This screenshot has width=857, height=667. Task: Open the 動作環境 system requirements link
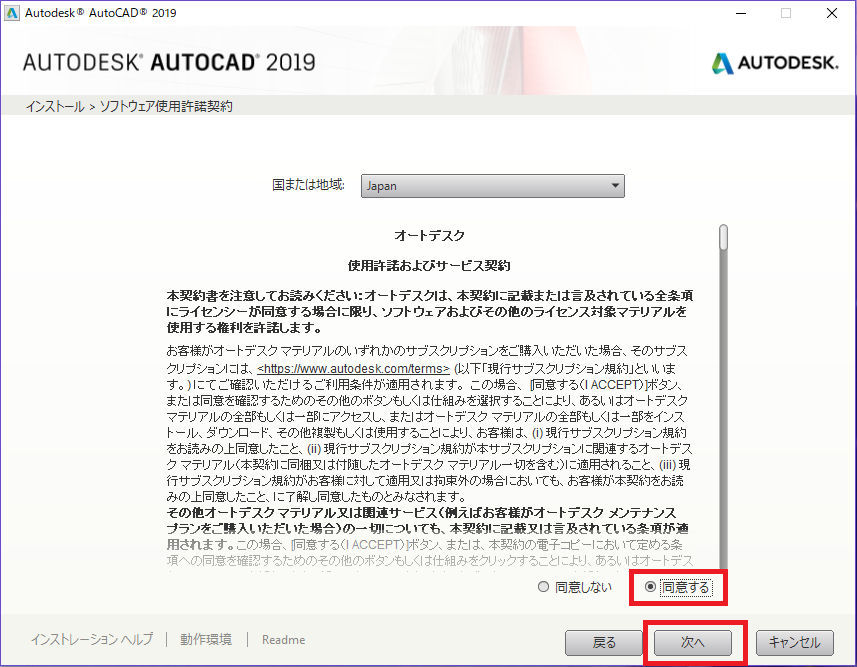(206, 639)
